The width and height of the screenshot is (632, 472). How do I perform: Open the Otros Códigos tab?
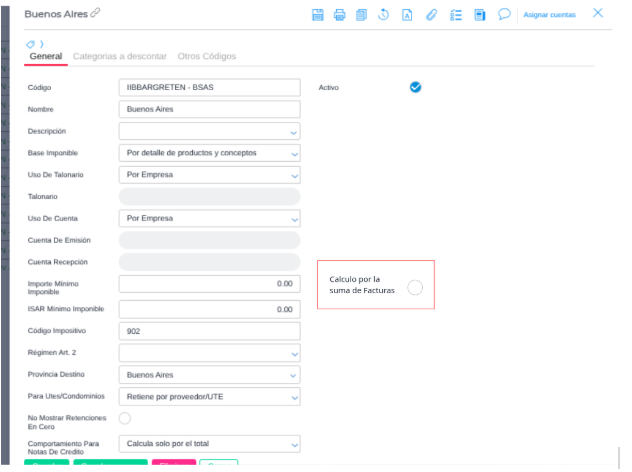tap(207, 57)
